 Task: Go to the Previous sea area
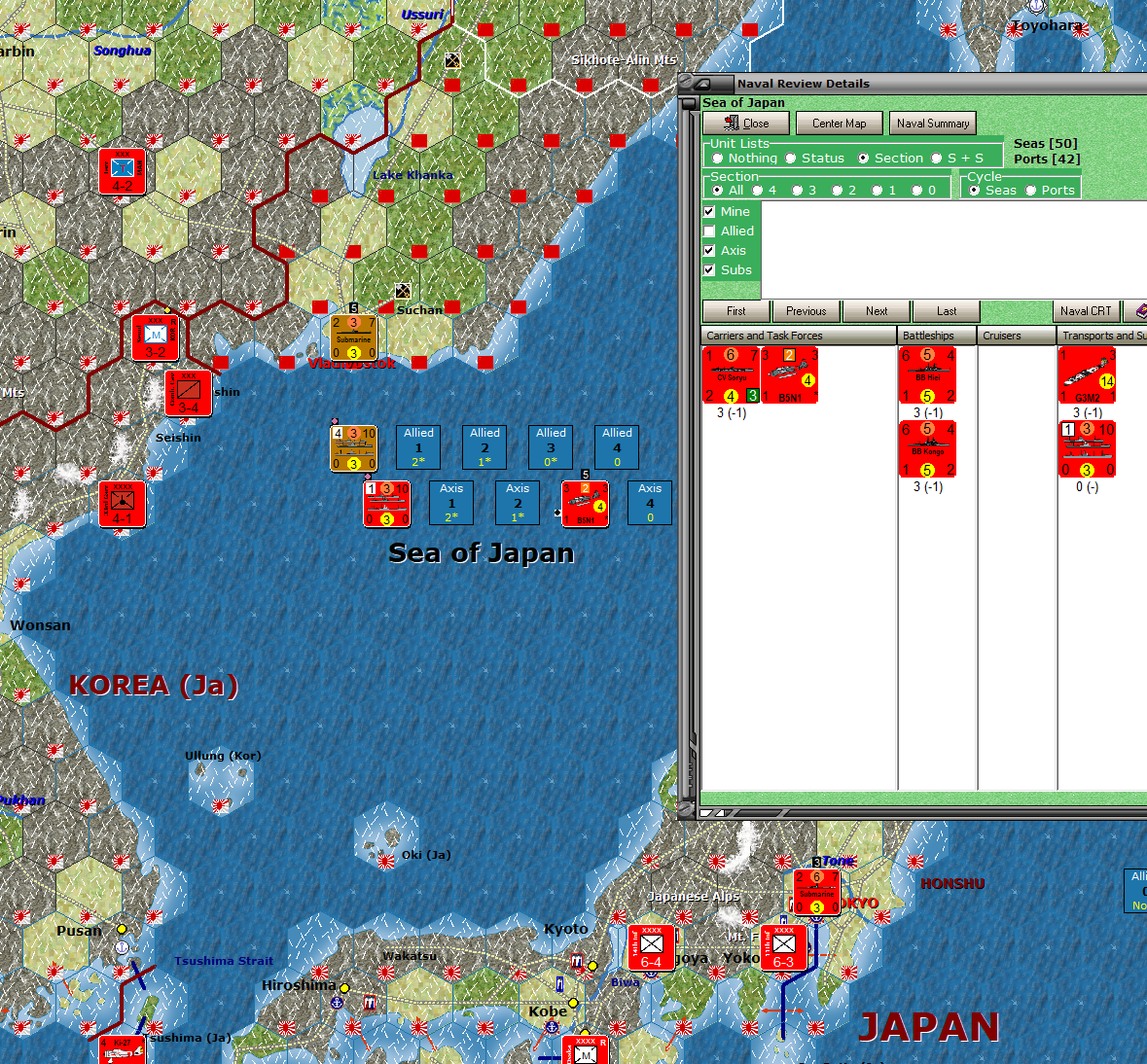(x=806, y=311)
